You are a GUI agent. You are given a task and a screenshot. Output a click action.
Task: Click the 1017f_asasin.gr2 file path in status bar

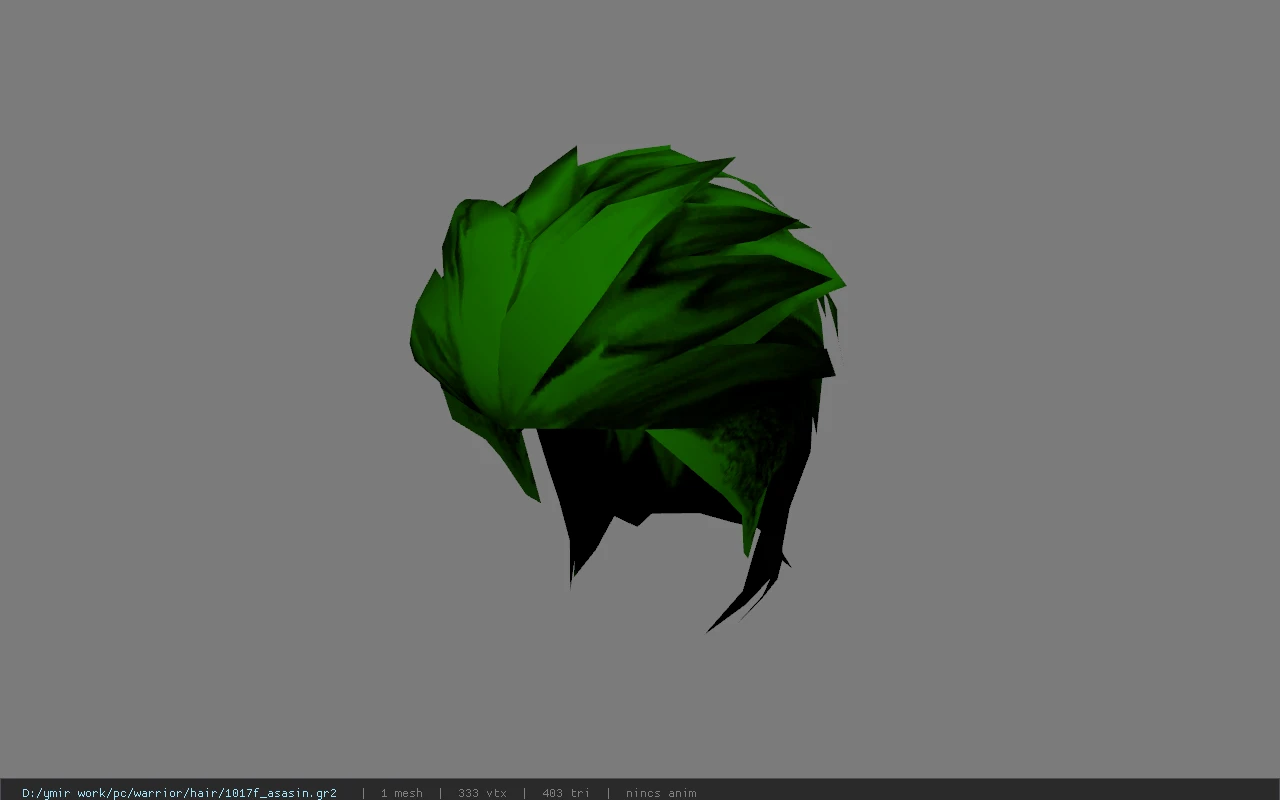coord(179,793)
